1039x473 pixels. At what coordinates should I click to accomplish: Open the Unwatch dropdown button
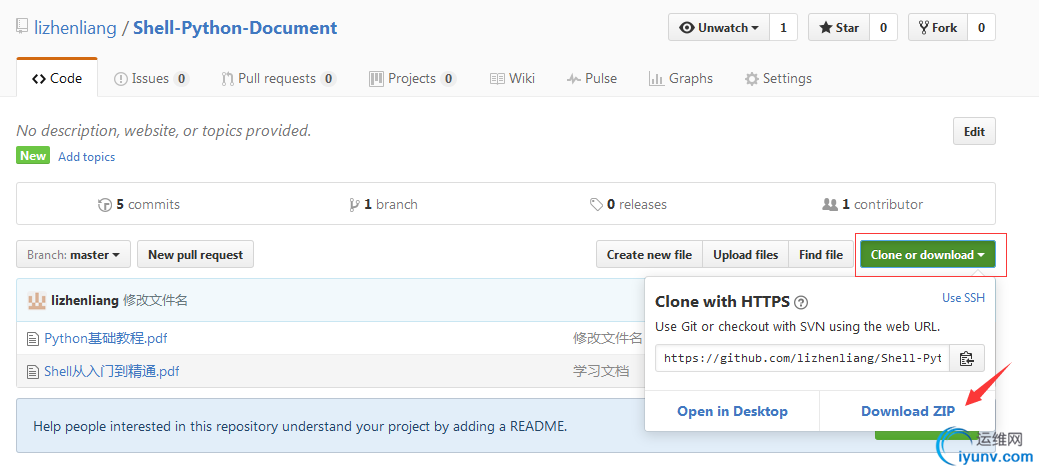(x=719, y=28)
